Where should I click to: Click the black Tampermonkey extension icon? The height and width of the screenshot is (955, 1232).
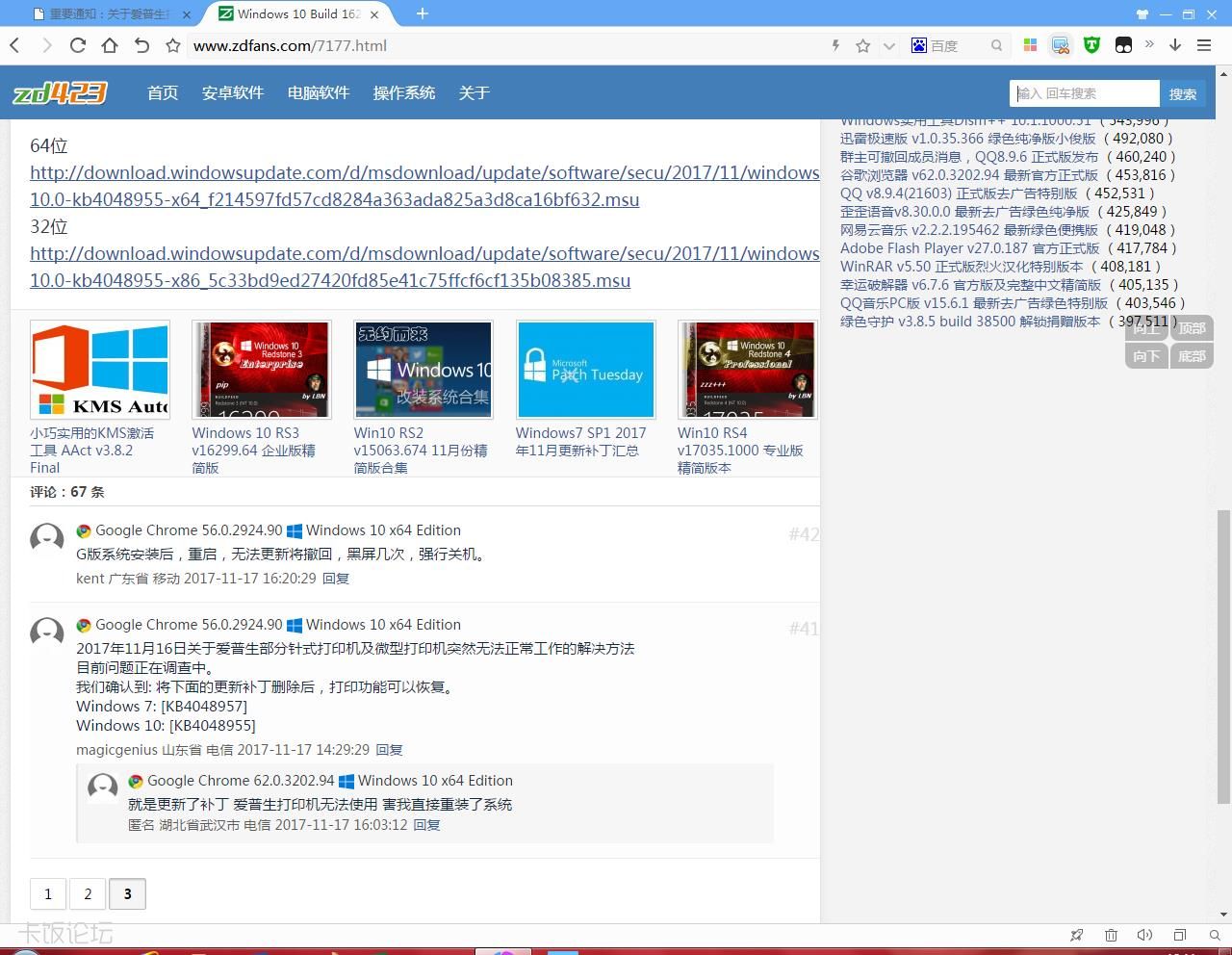pyautogui.click(x=1123, y=45)
